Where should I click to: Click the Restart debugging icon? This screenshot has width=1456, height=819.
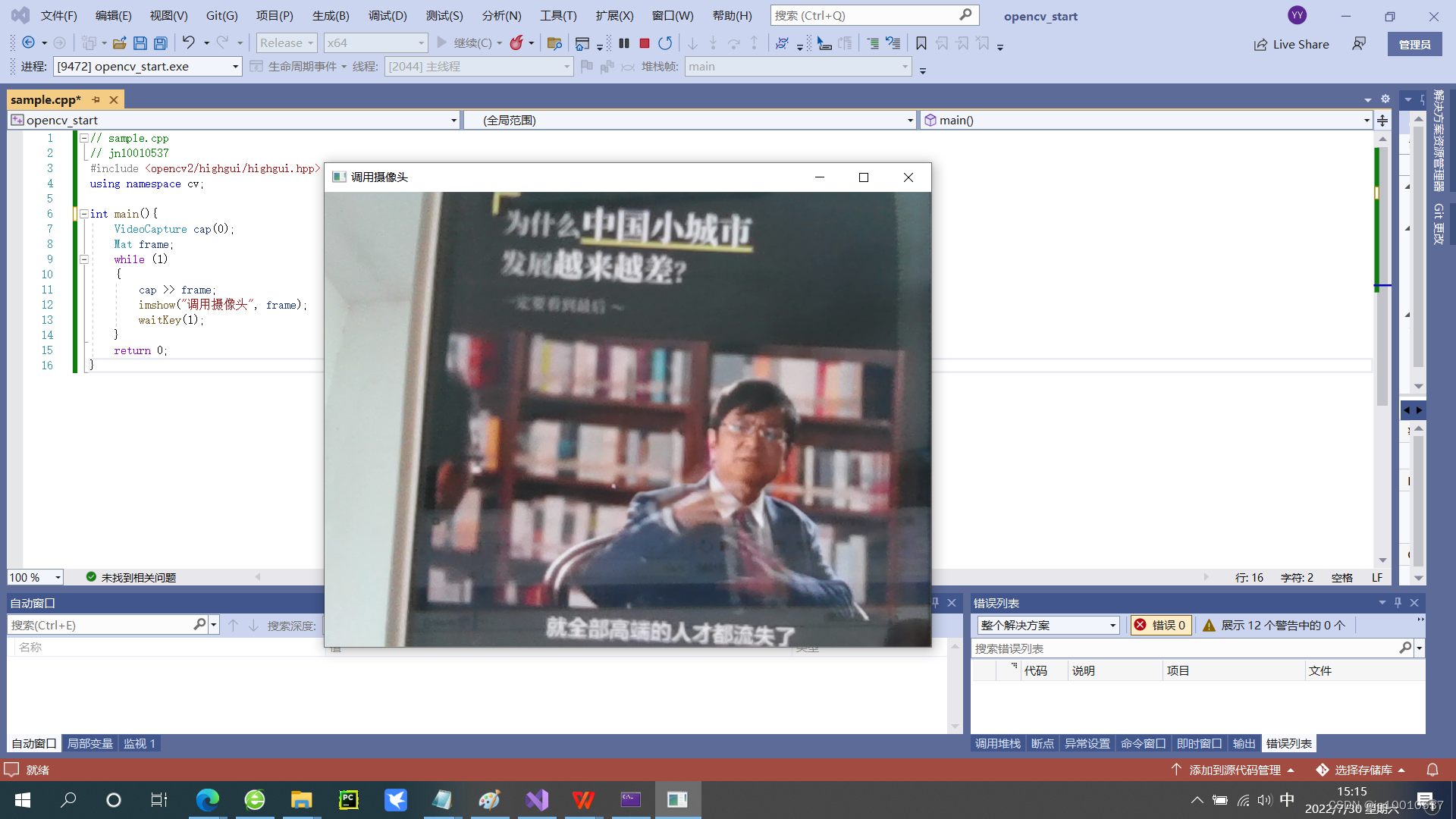click(665, 43)
